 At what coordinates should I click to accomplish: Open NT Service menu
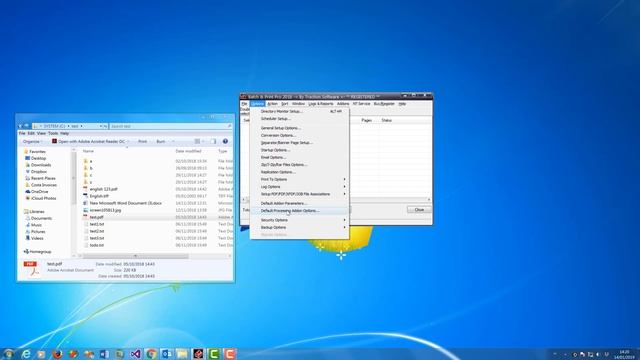coord(361,104)
